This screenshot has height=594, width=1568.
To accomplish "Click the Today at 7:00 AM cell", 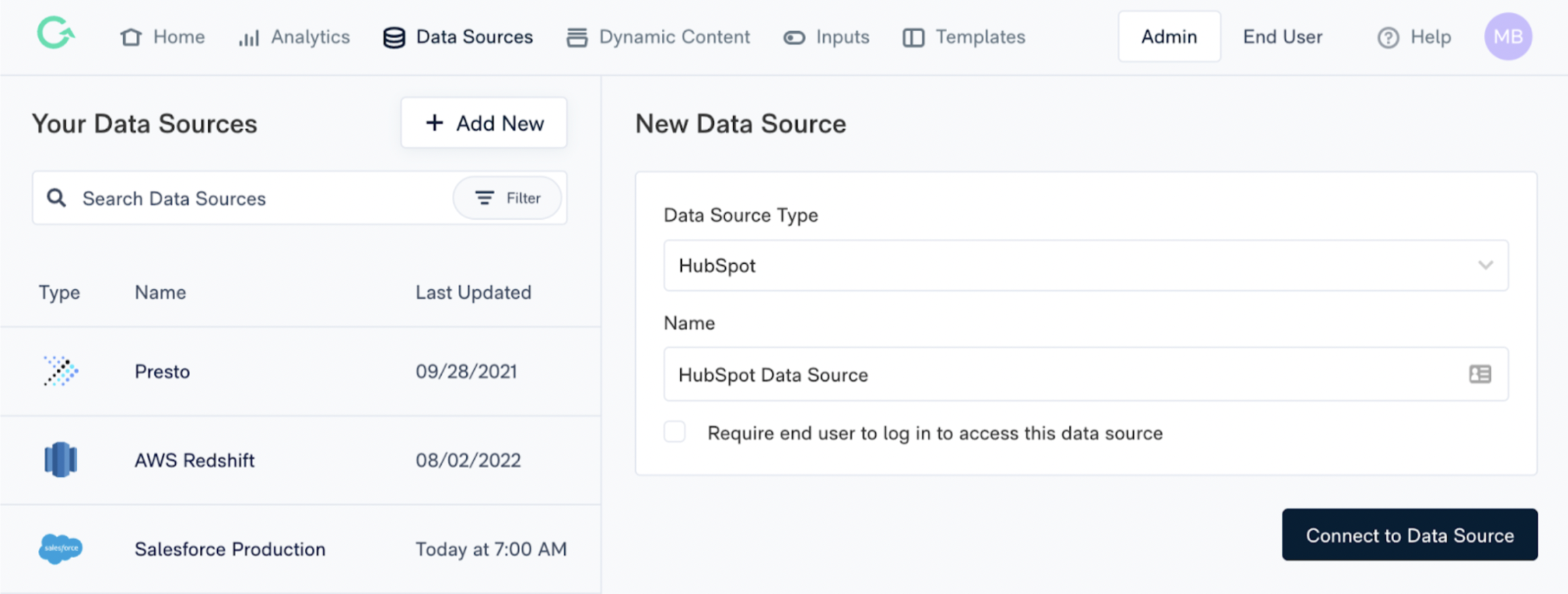I will coord(491,549).
